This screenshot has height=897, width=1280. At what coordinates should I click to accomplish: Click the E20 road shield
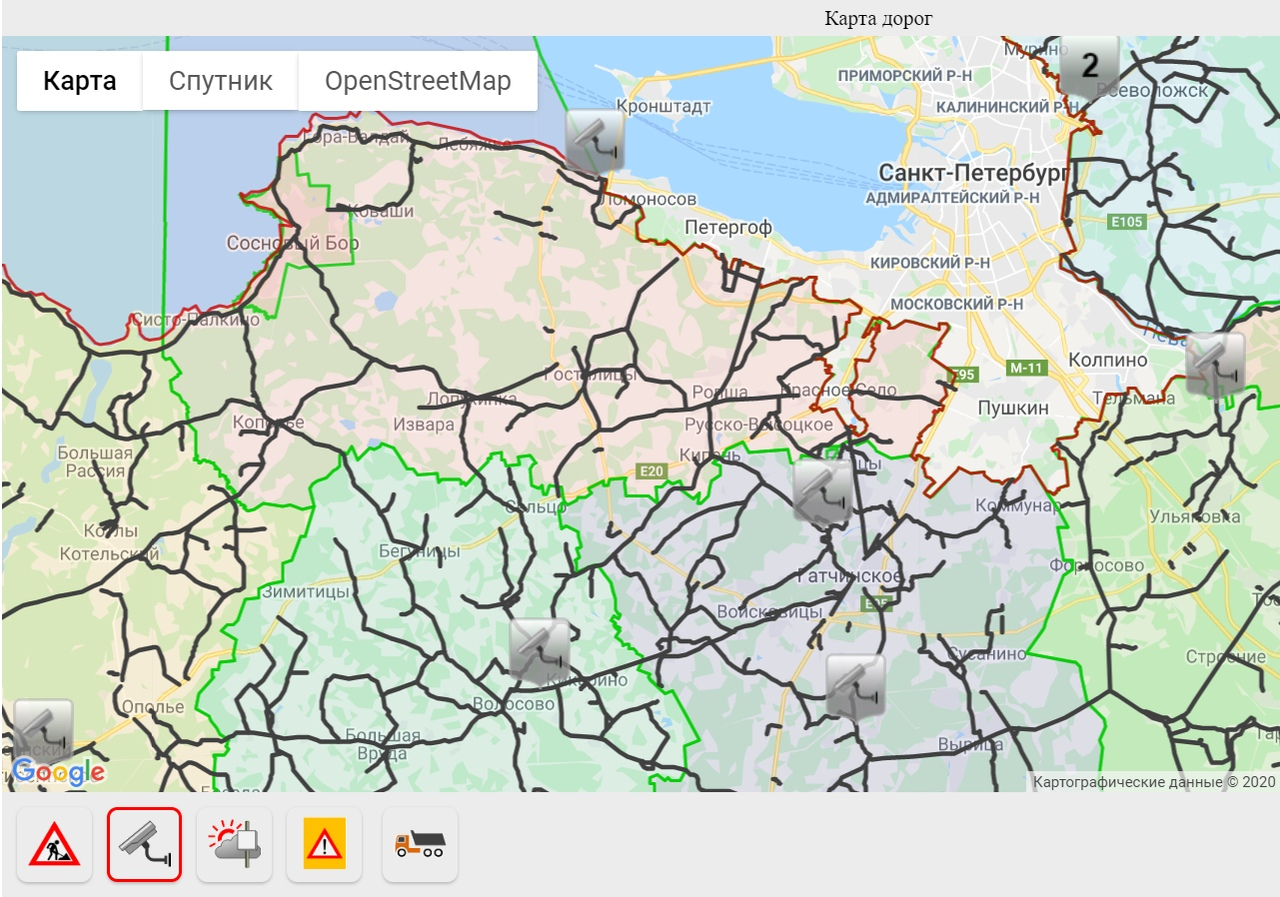(650, 470)
